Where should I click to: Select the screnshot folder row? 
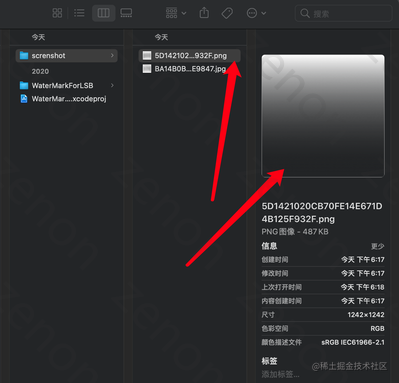tap(67, 56)
